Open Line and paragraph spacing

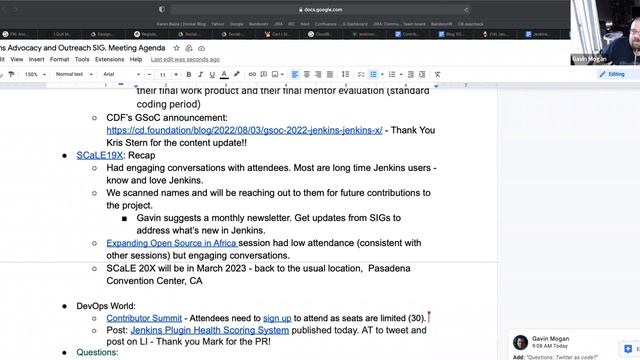tap(345, 74)
